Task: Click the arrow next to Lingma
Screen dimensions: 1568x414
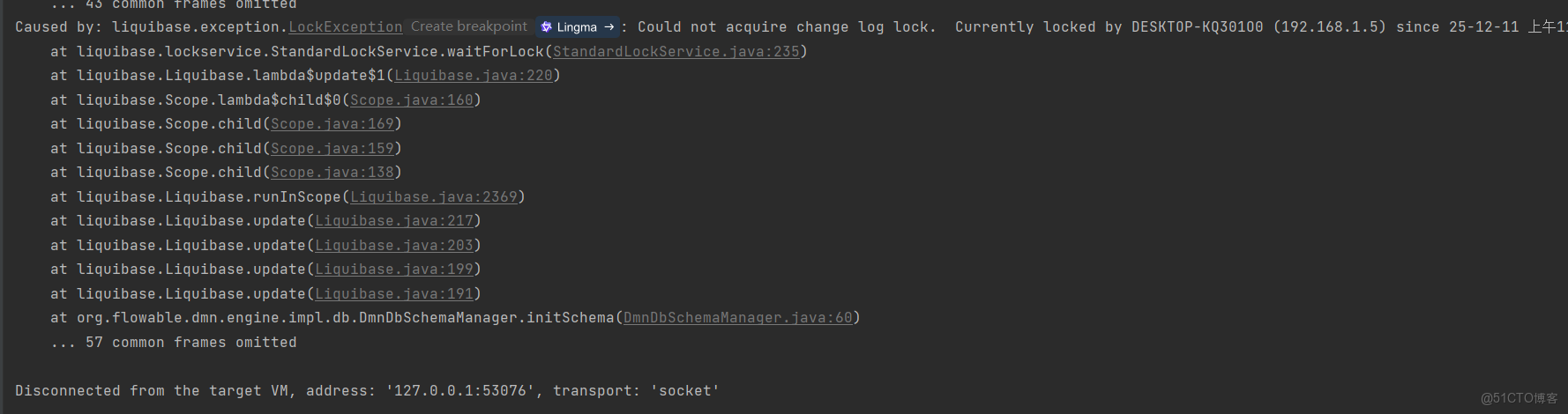Action: click(609, 27)
